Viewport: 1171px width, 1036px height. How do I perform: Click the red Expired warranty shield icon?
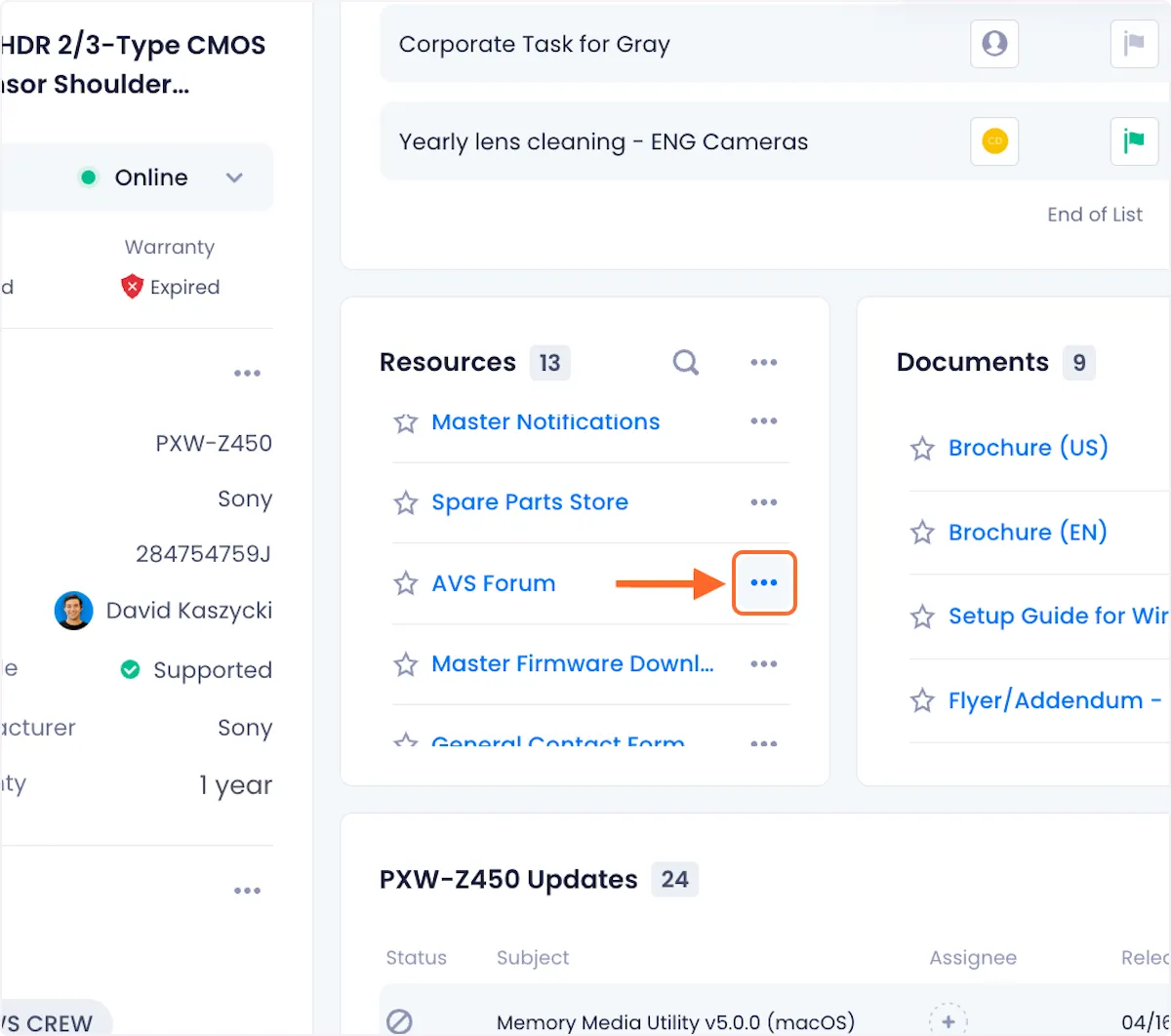click(132, 286)
